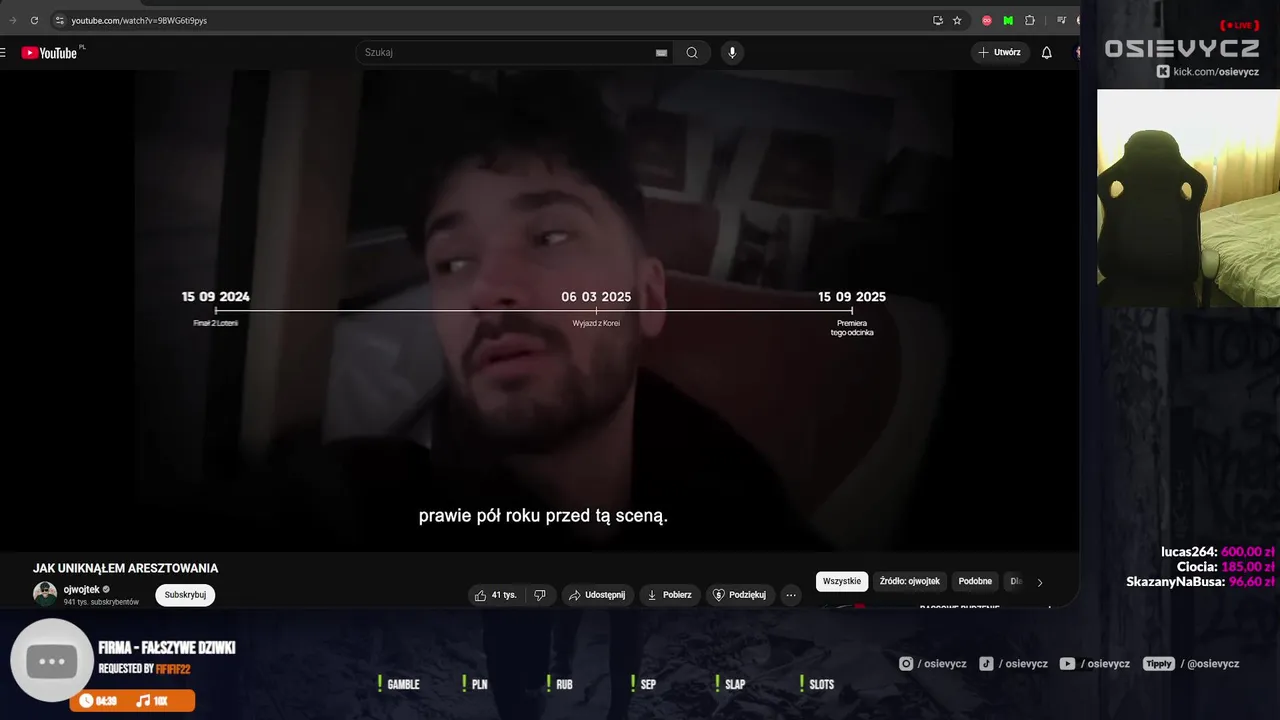Open the more actions three-dot menu
1280x720 pixels.
[x=791, y=595]
